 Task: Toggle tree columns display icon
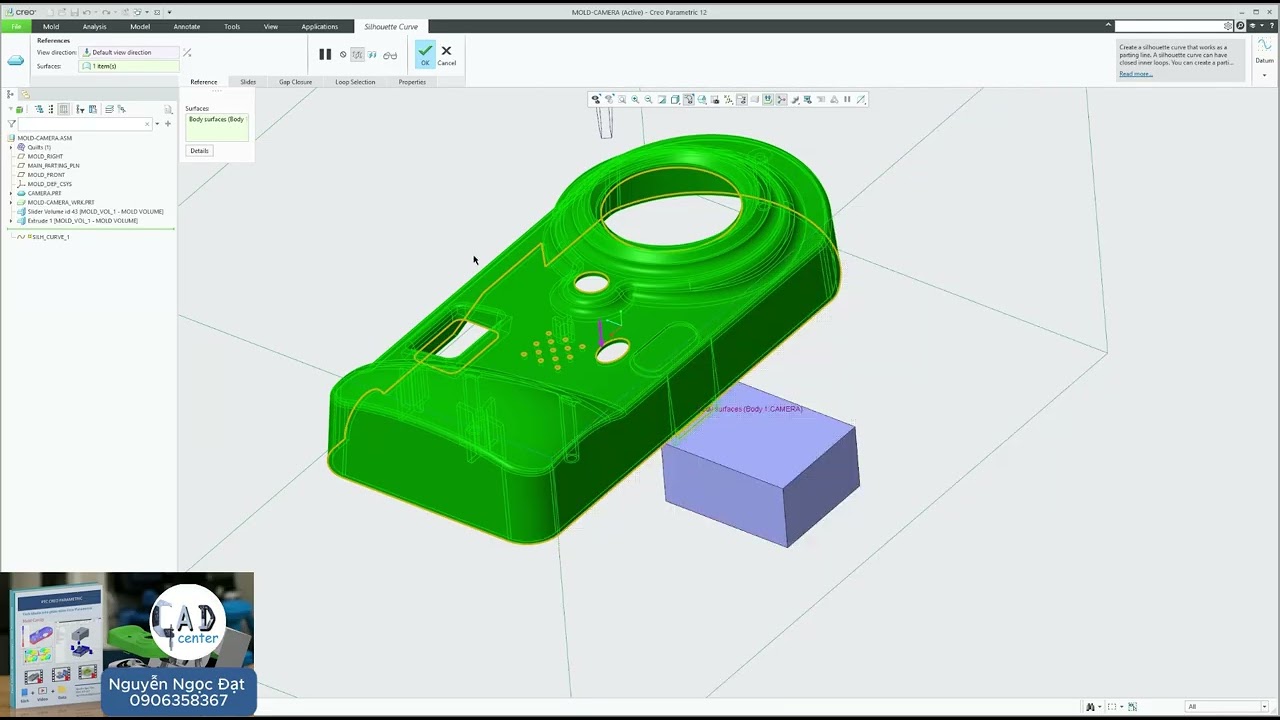(x=63, y=110)
